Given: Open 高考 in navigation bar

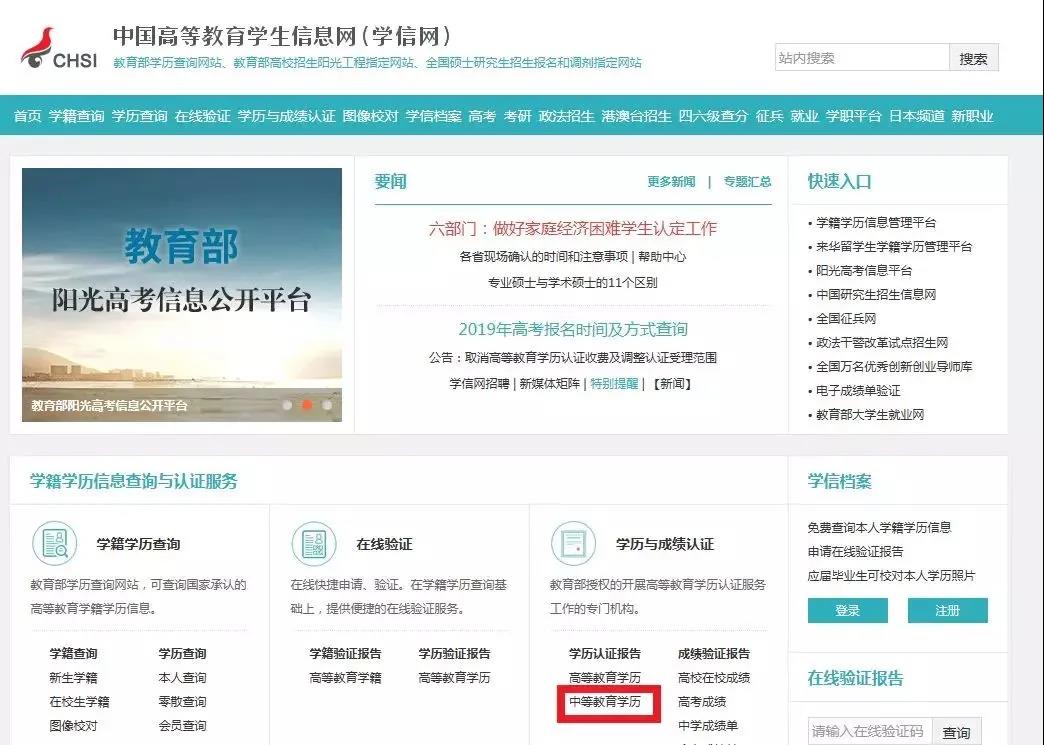Looking at the screenshot, I should [482, 116].
